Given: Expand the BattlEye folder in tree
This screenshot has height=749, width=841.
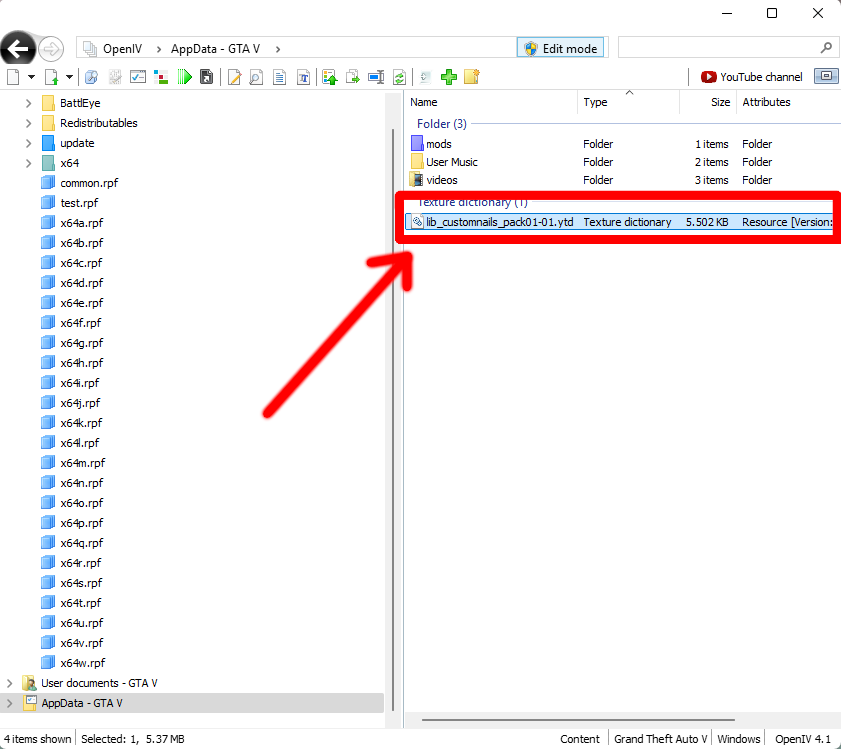Looking at the screenshot, I should tap(28, 103).
